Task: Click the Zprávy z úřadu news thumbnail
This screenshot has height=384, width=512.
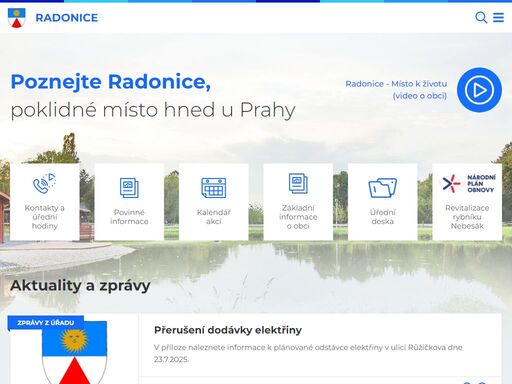Action: tap(73, 350)
